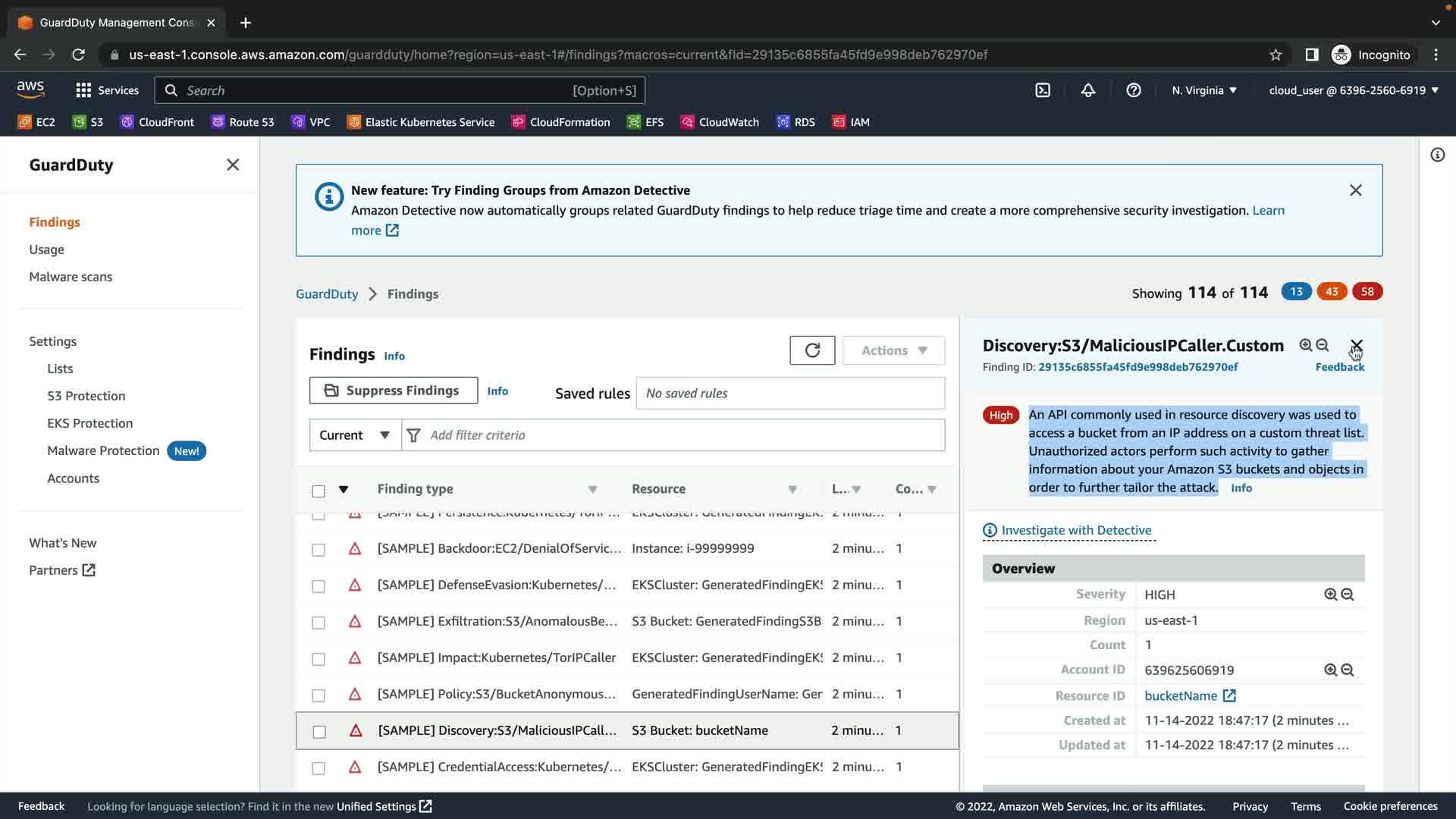Open the Services grid menu
Screen dimensions: 1456x819
[x=83, y=90]
